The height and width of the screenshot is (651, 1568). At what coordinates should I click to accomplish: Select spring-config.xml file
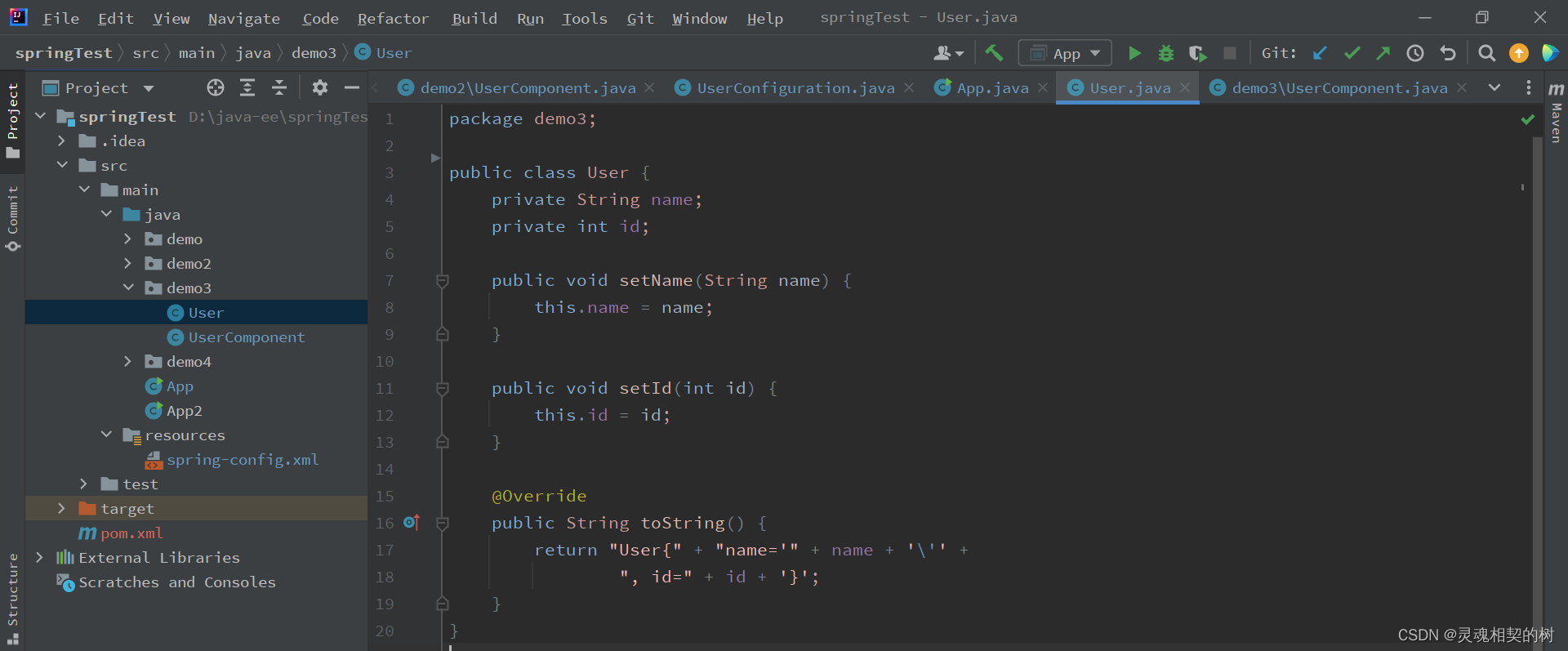[243, 460]
